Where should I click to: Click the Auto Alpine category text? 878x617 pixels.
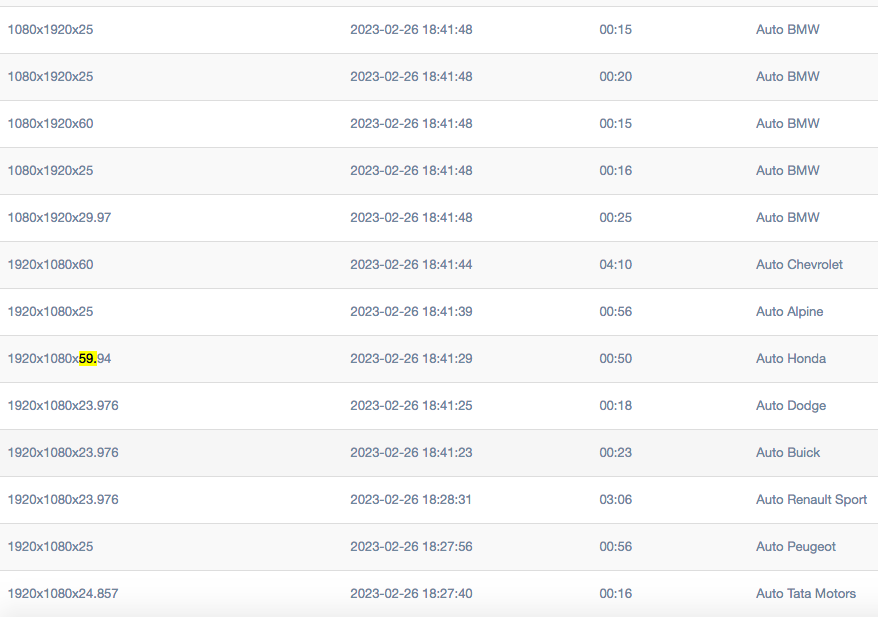[x=790, y=311]
